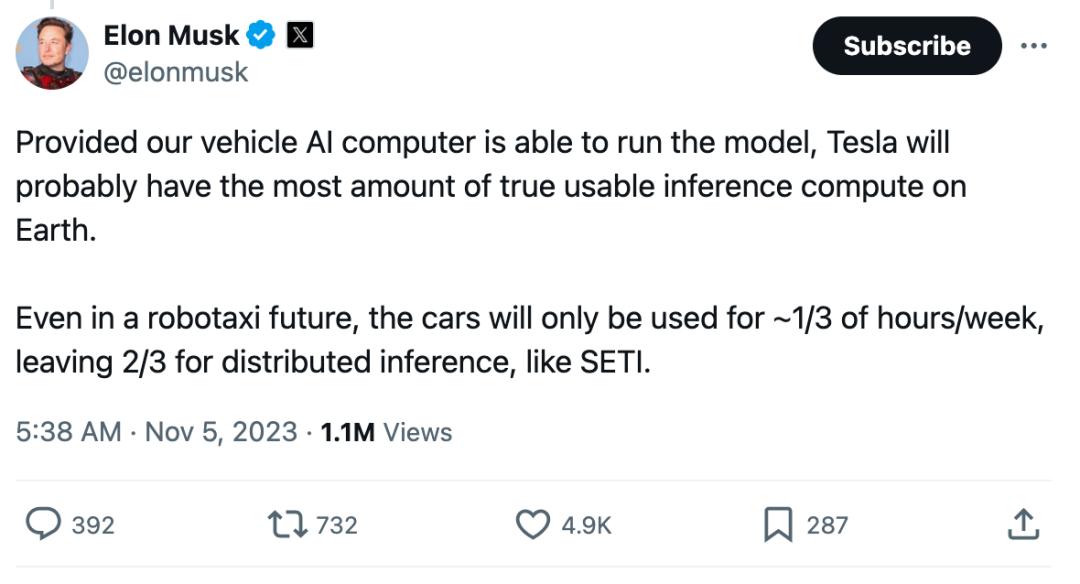Click the blue verified checkmark badge
The height and width of the screenshot is (584, 1080).
262,36
